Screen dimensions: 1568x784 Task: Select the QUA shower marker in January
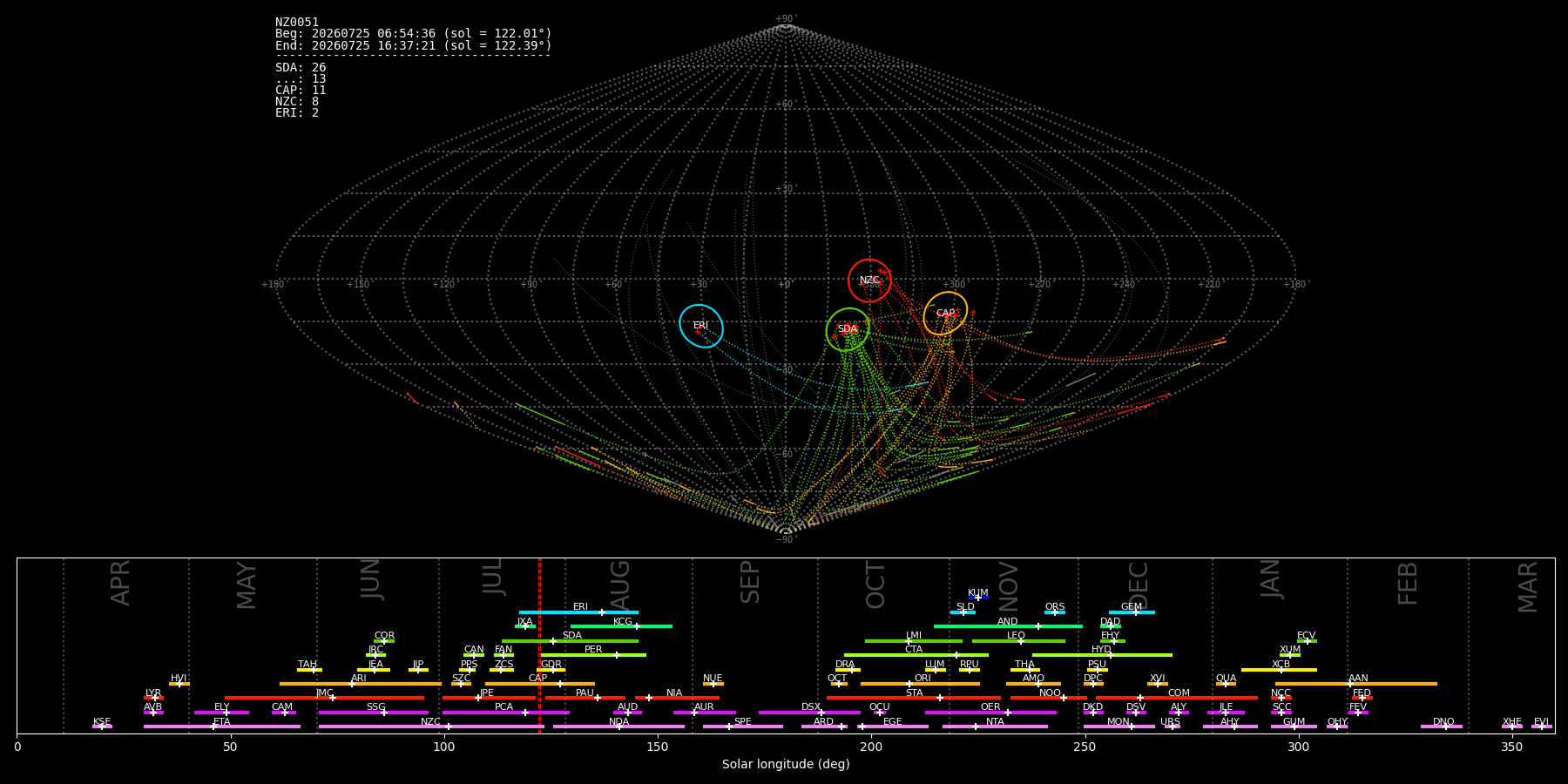coord(1226,684)
